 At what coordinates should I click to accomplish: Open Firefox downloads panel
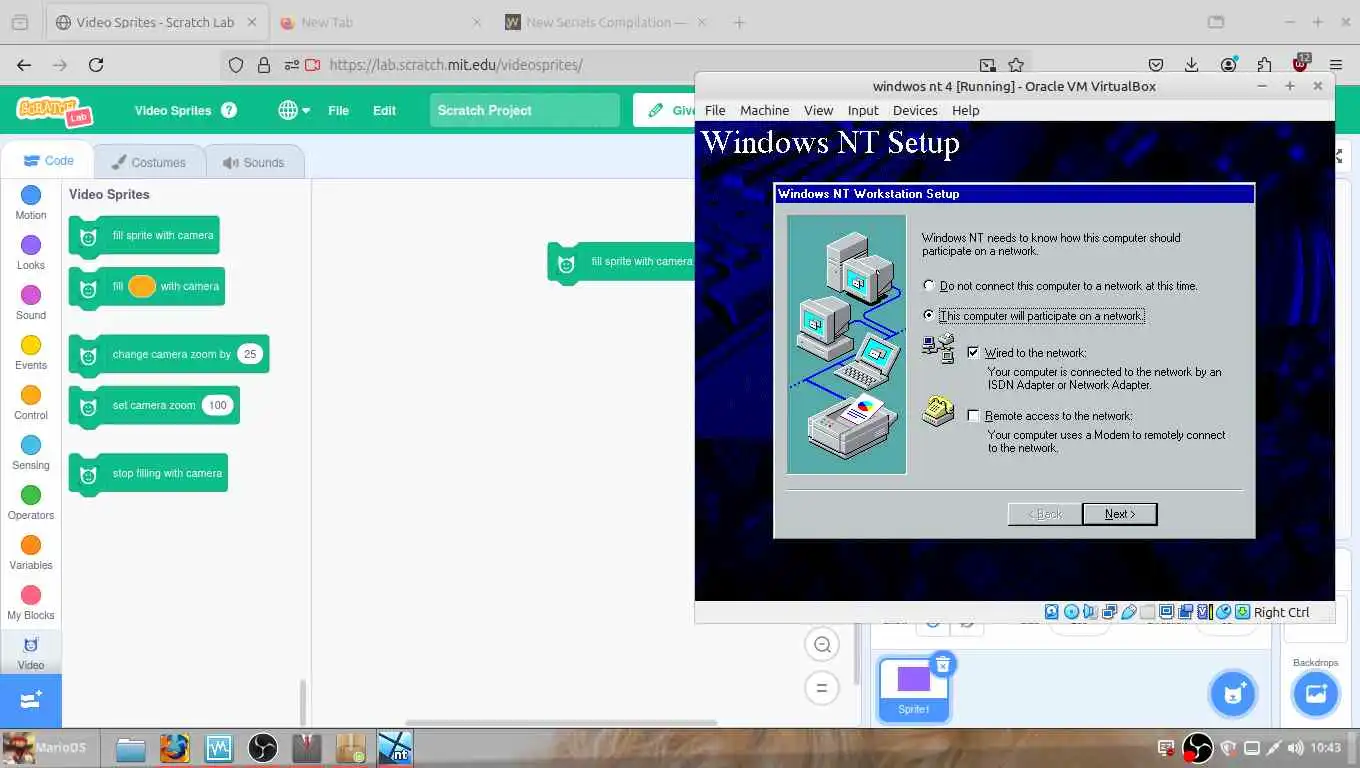[1192, 65]
